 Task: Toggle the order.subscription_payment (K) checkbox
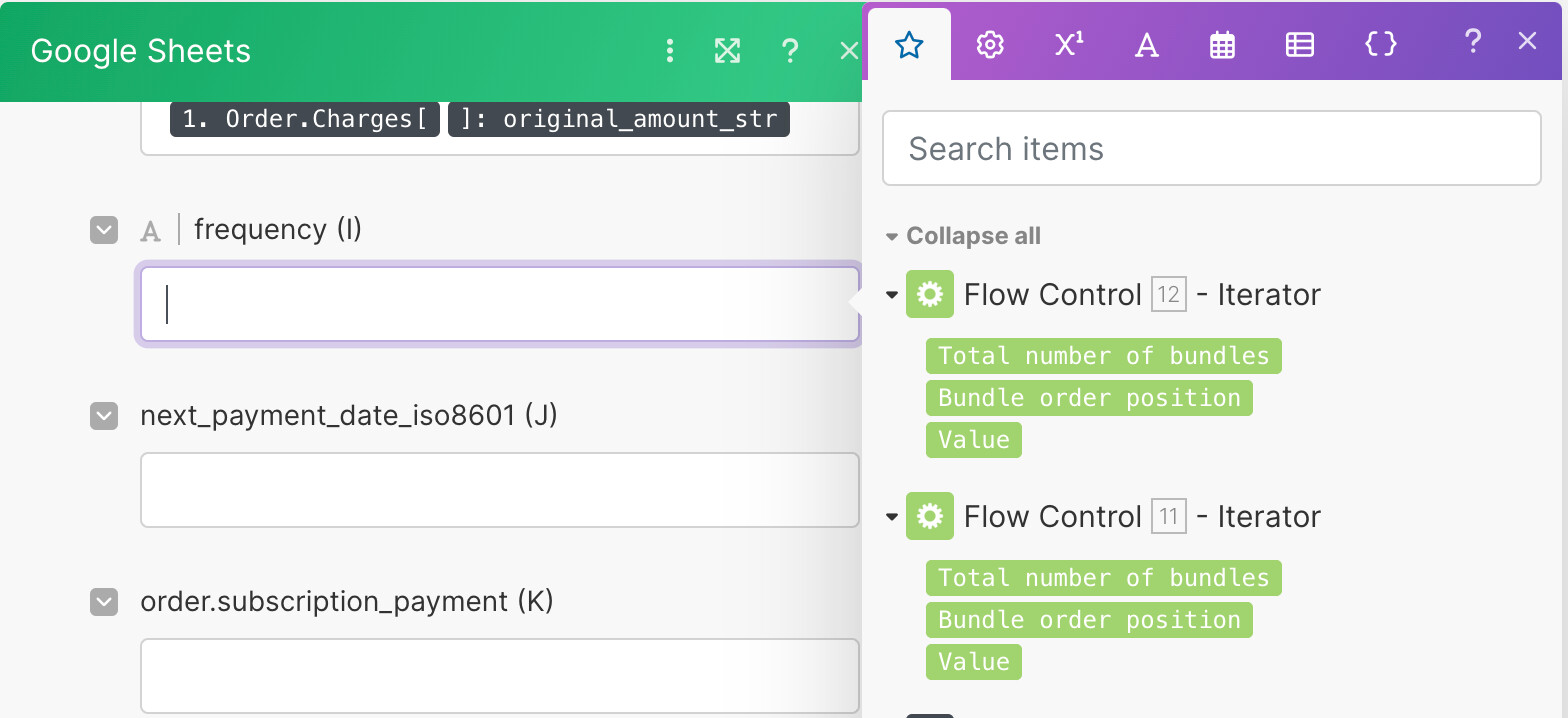click(x=104, y=602)
